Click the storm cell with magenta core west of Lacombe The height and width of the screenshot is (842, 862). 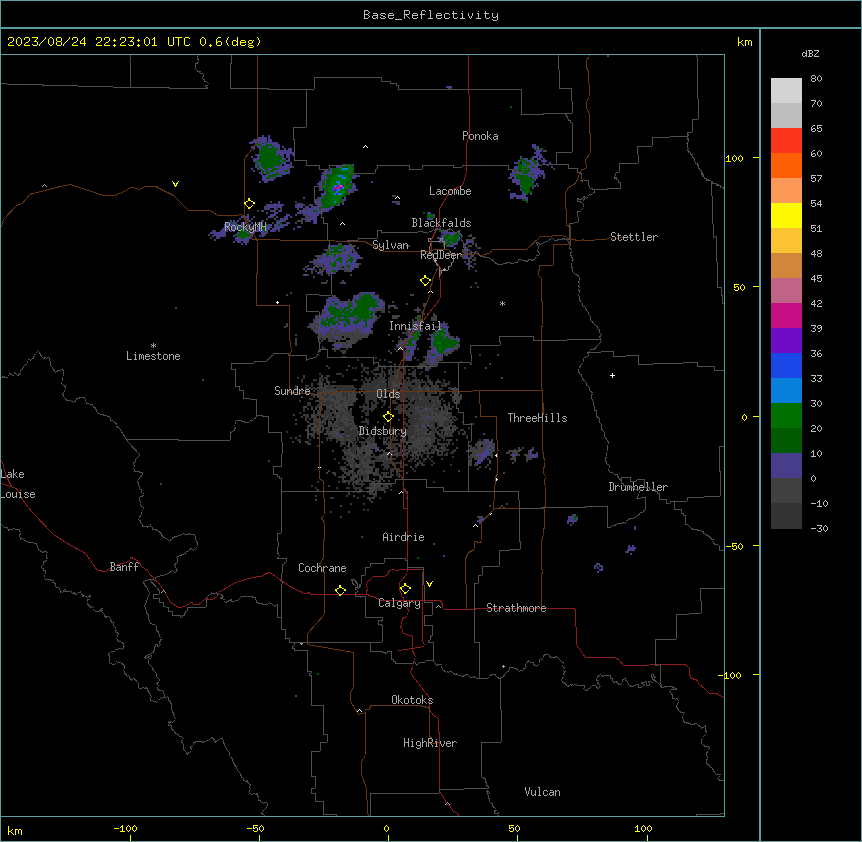(336, 187)
